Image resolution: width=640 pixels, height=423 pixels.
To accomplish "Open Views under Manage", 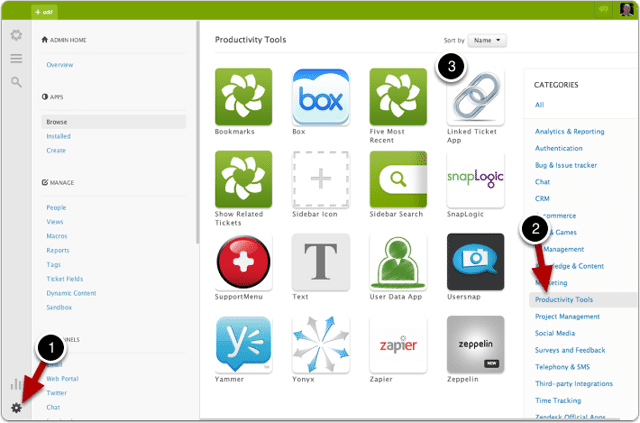I will [x=55, y=222].
